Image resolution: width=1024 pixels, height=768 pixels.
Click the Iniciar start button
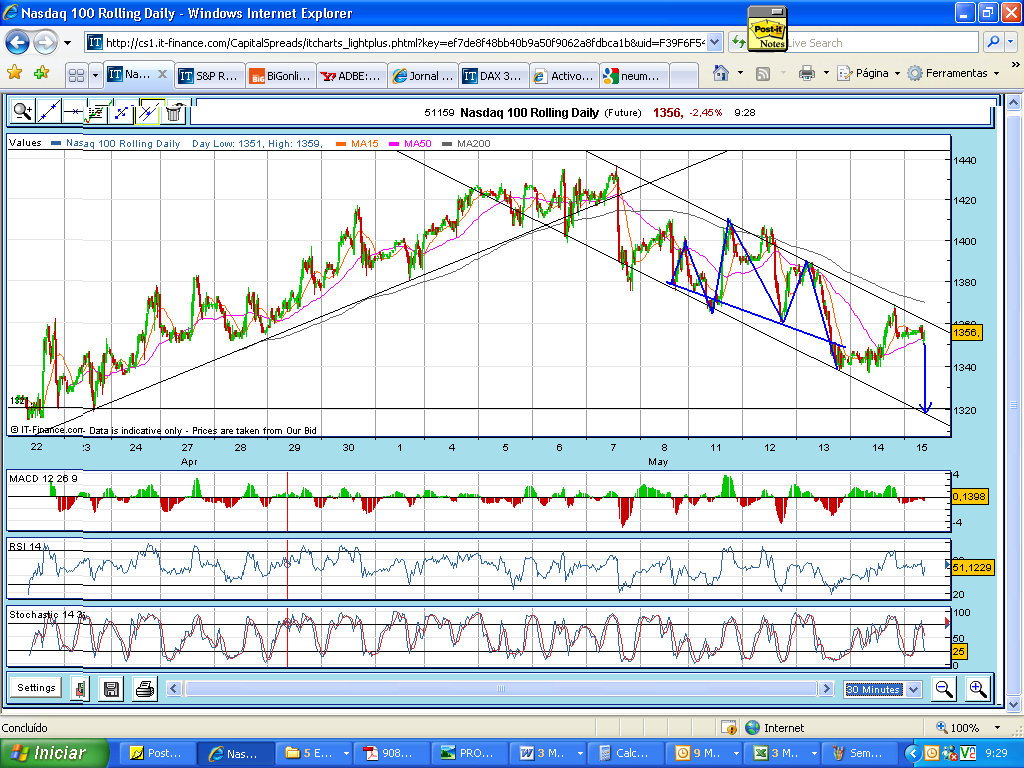click(x=54, y=753)
